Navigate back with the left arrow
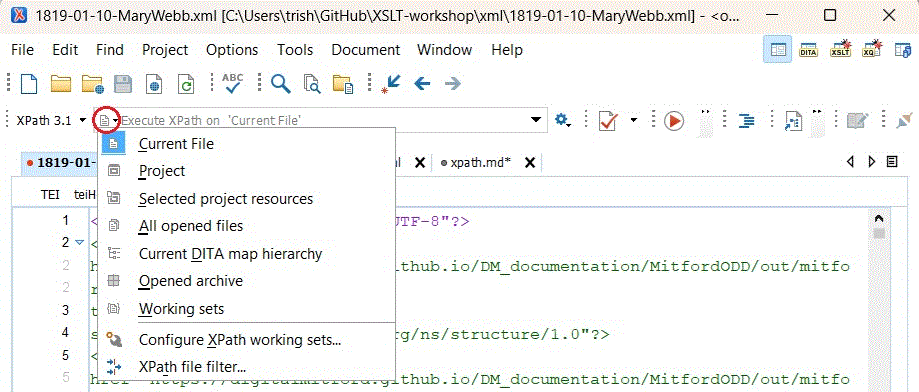Screen dimensions: 919x392 pyautogui.click(x=422, y=84)
